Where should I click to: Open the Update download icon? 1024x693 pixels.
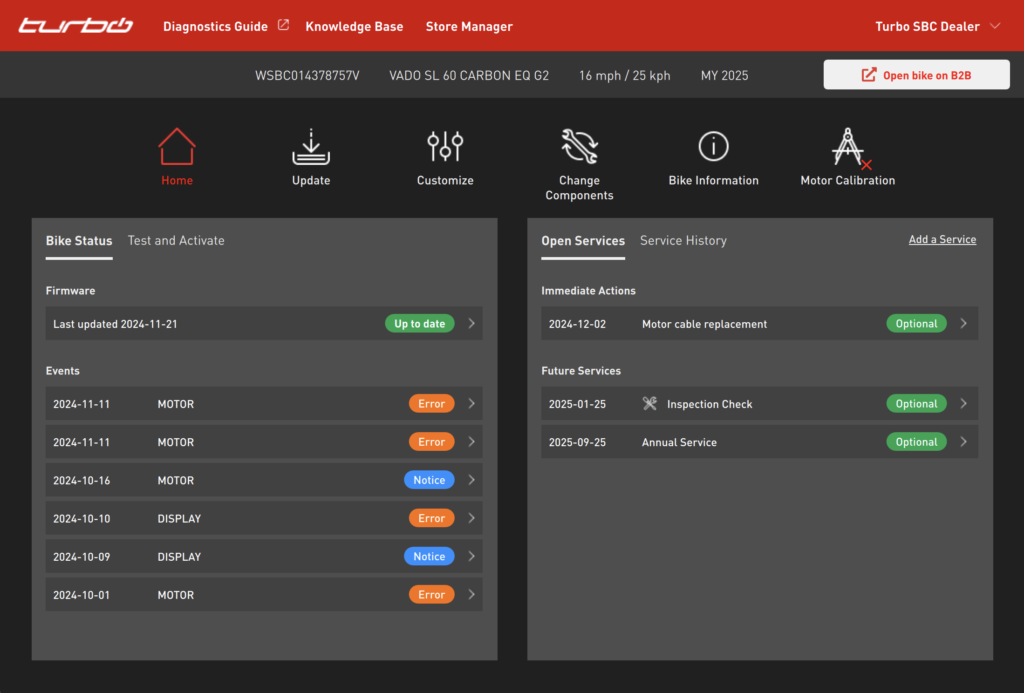[311, 147]
